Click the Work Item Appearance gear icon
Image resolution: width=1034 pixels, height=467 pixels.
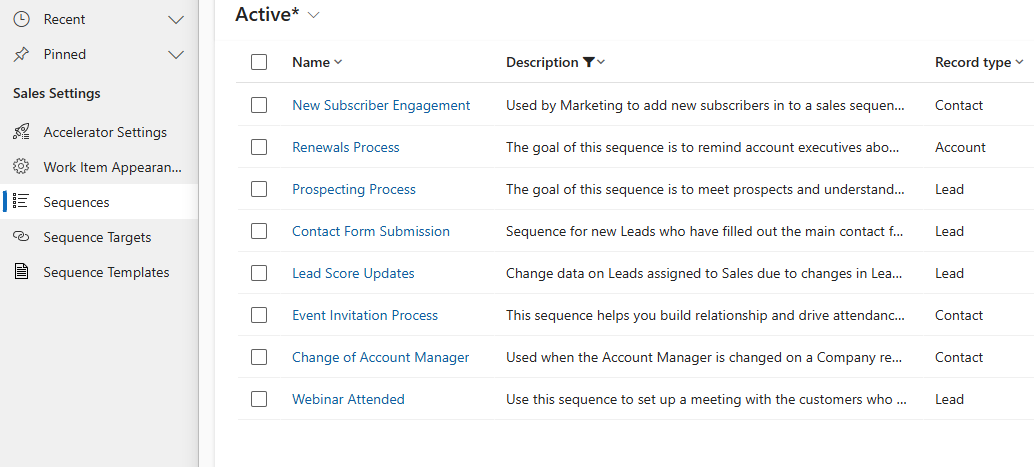[21, 167]
